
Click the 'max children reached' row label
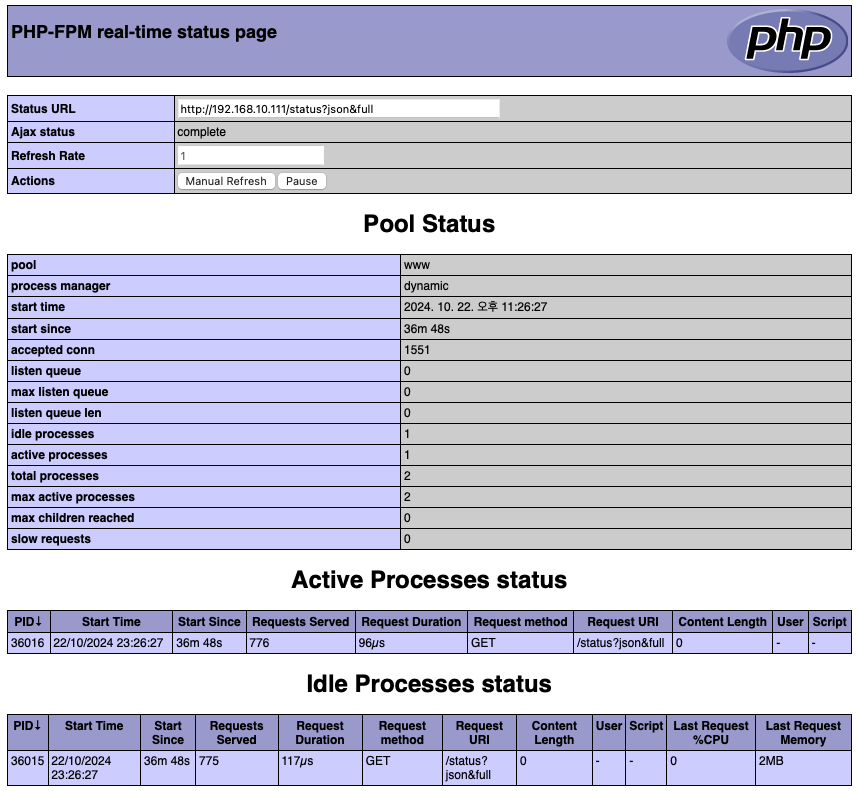(x=72, y=517)
